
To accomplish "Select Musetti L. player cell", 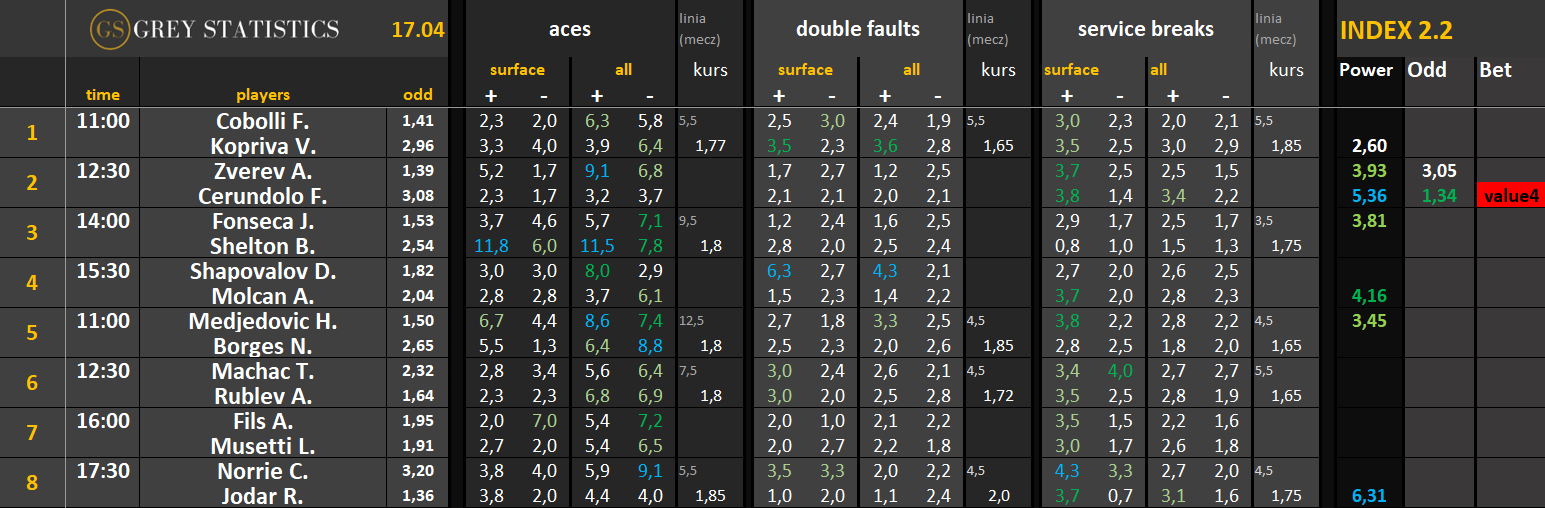I will pos(263,446).
